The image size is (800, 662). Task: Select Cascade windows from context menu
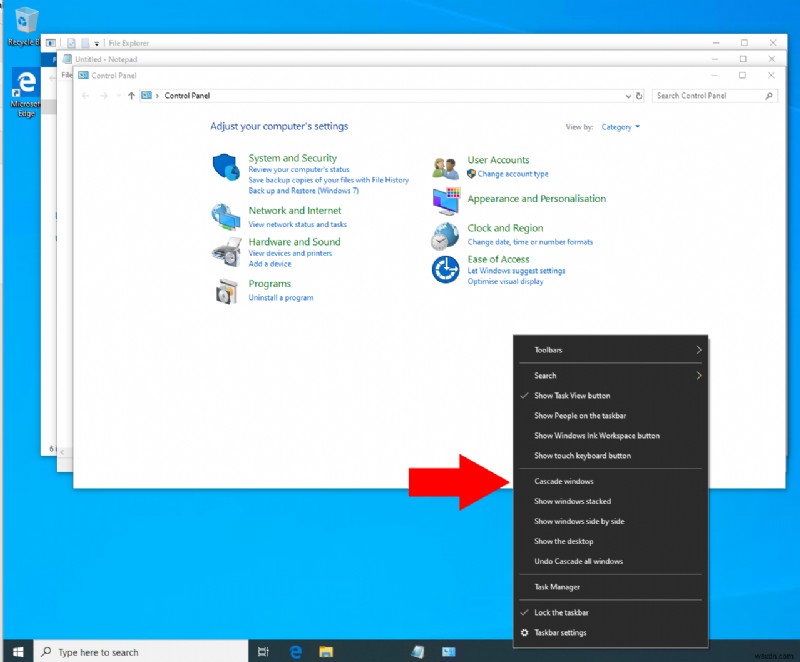pyautogui.click(x=562, y=481)
